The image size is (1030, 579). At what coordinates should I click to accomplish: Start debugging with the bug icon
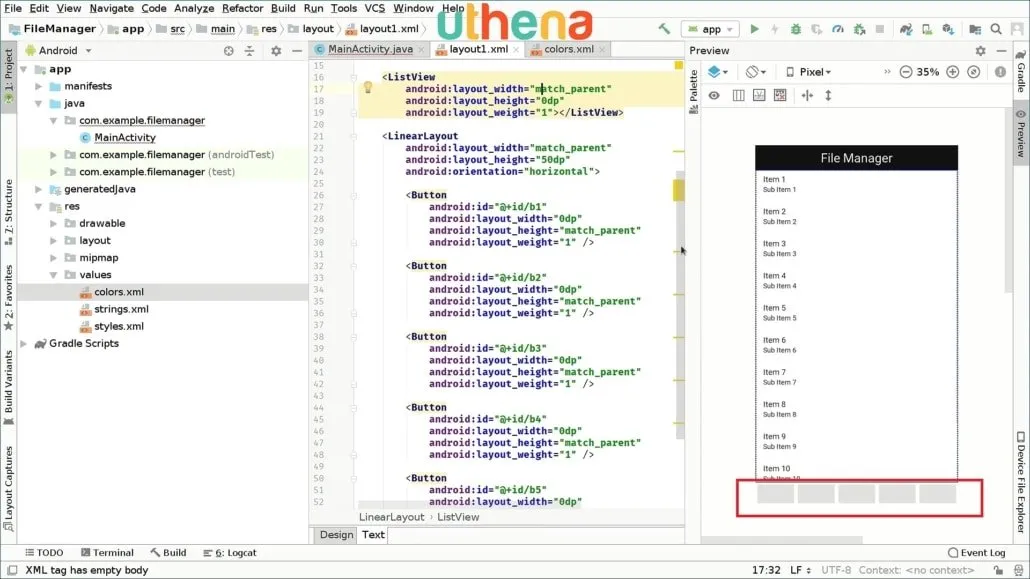click(x=795, y=29)
